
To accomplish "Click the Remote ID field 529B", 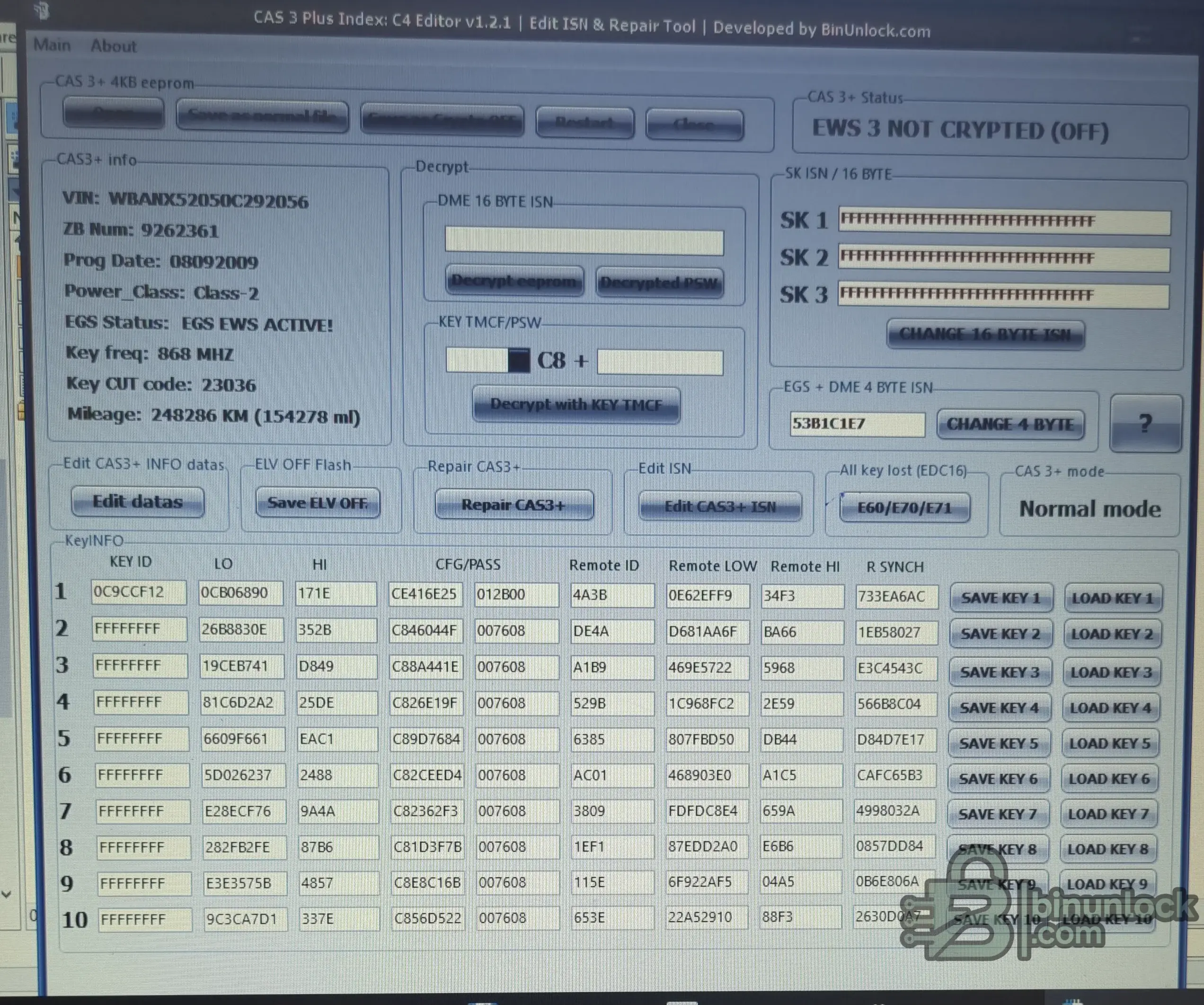I will point(612,704).
